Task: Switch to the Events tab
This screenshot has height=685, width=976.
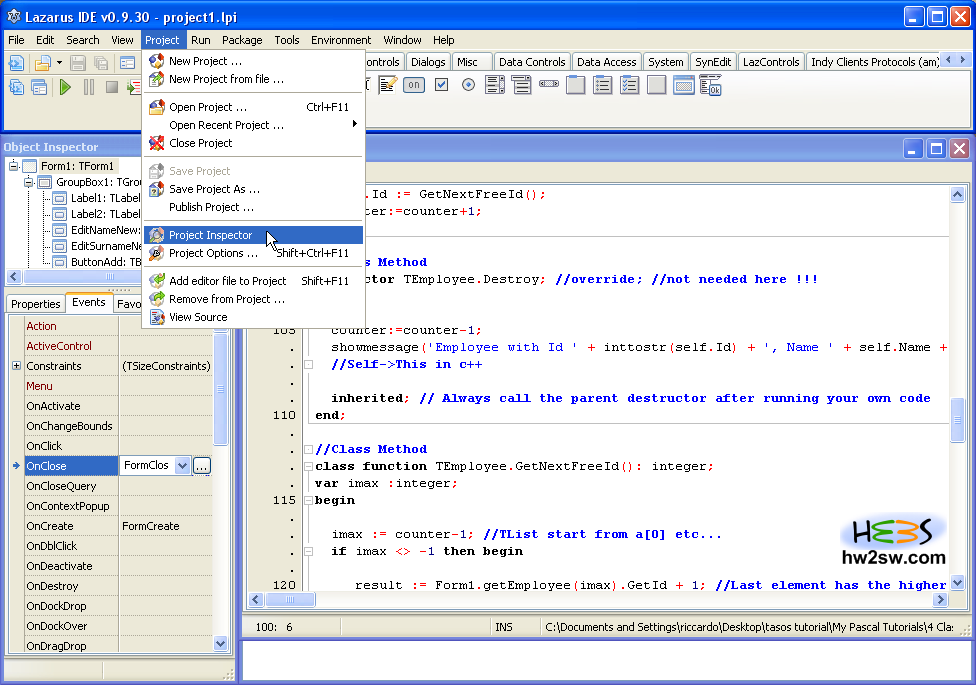Action: [88, 302]
